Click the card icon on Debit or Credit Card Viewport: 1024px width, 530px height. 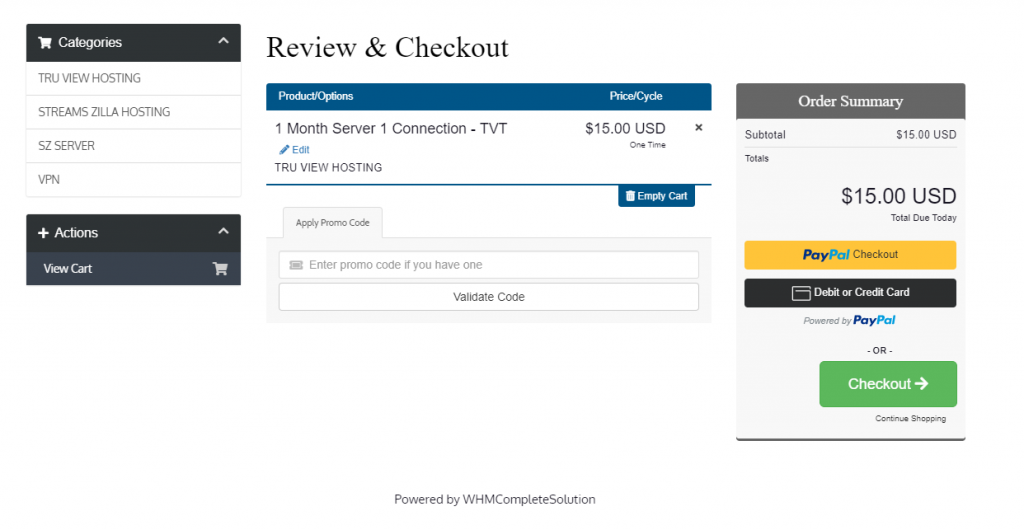(801, 293)
